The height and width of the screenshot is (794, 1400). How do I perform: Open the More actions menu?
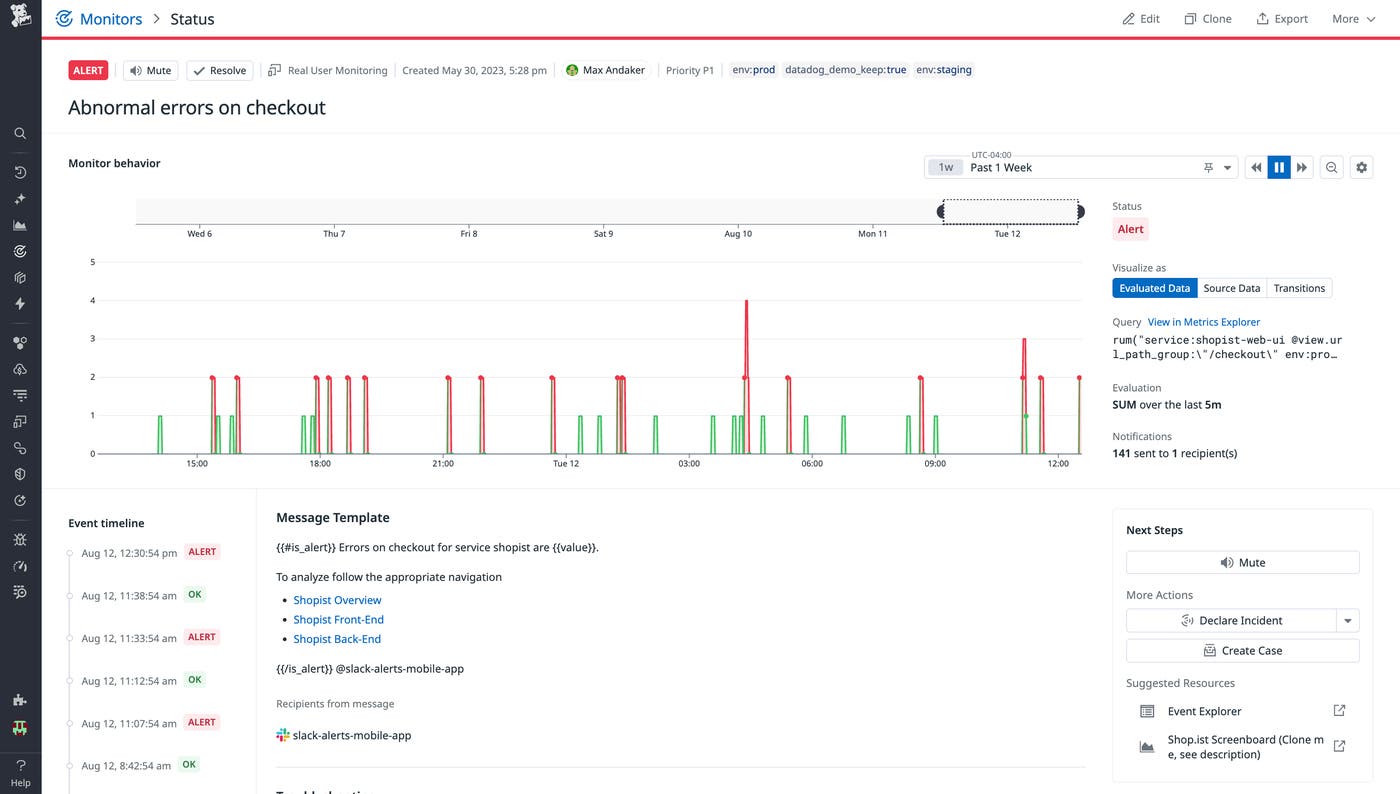(1352, 18)
